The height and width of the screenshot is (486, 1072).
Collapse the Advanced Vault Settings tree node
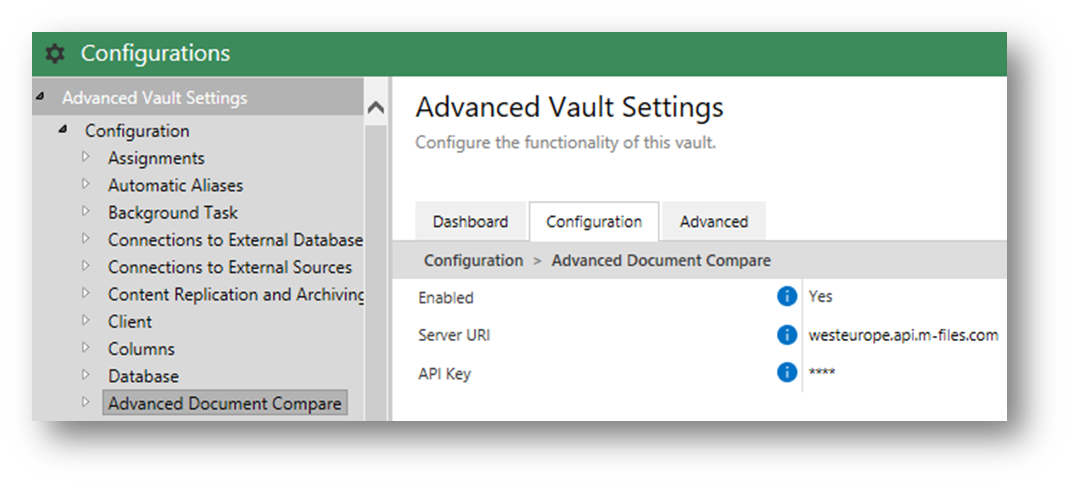40,96
